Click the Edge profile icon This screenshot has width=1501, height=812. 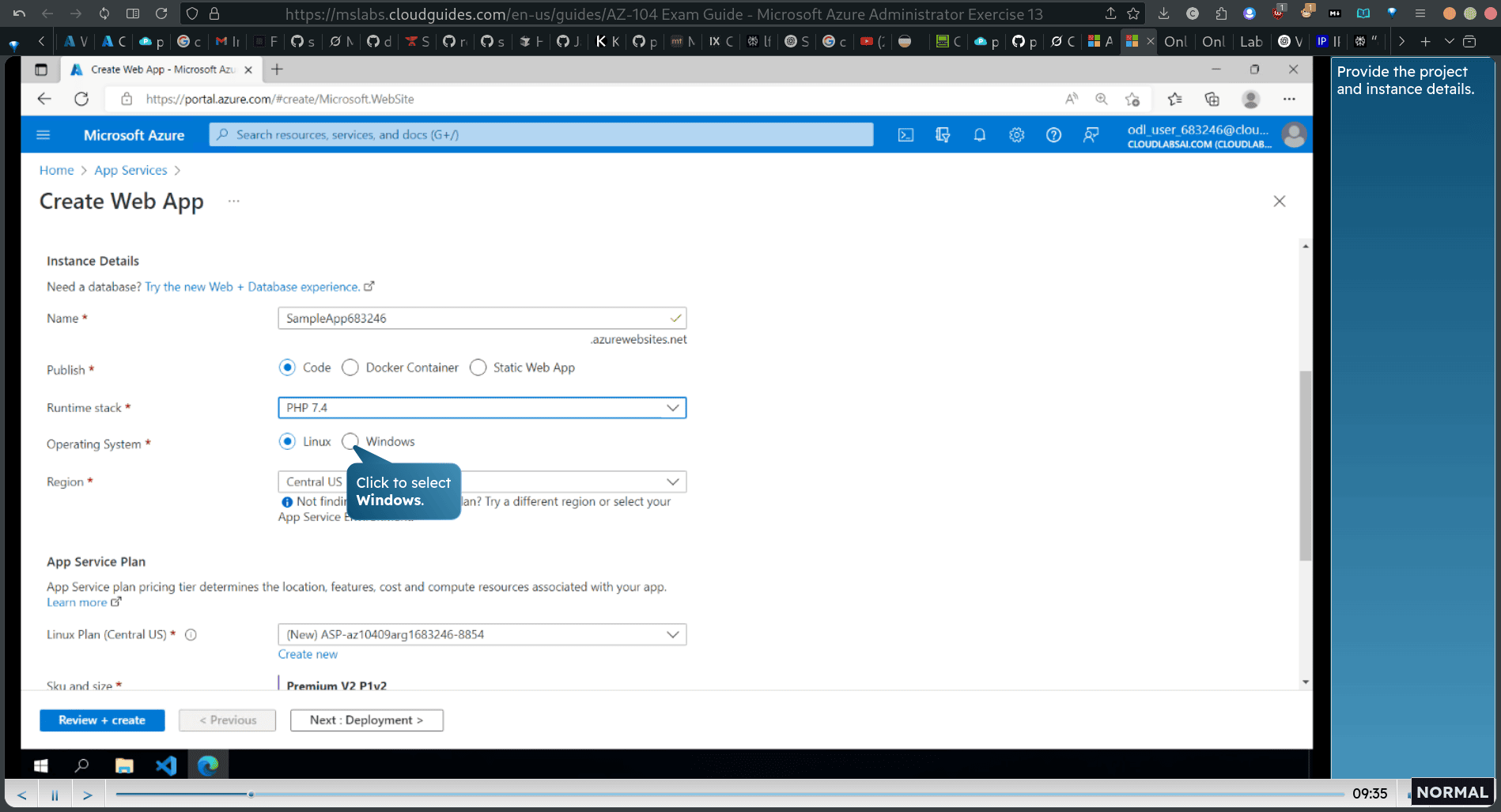click(x=1250, y=99)
